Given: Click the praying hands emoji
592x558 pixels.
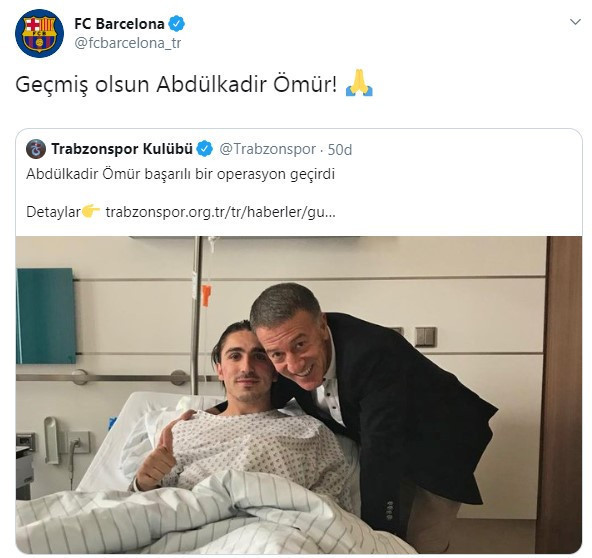Looking at the screenshot, I should [x=359, y=83].
